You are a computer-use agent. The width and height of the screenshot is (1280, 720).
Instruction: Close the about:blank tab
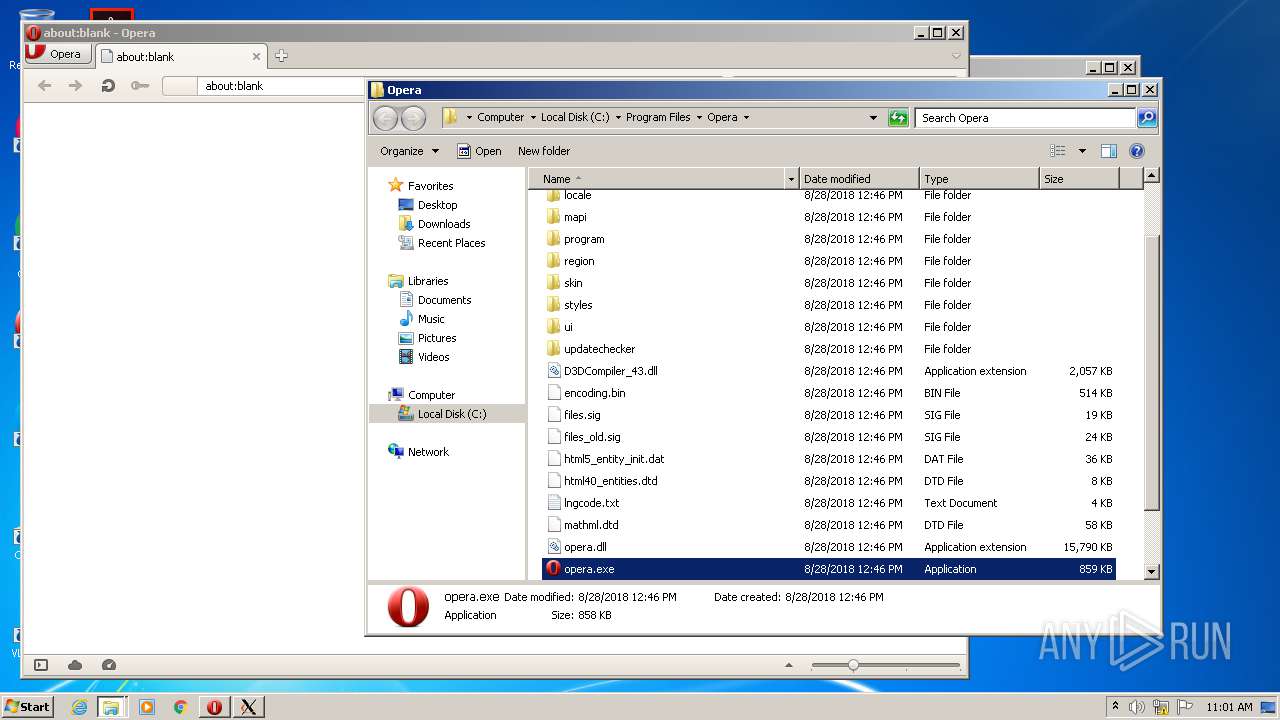click(256, 57)
